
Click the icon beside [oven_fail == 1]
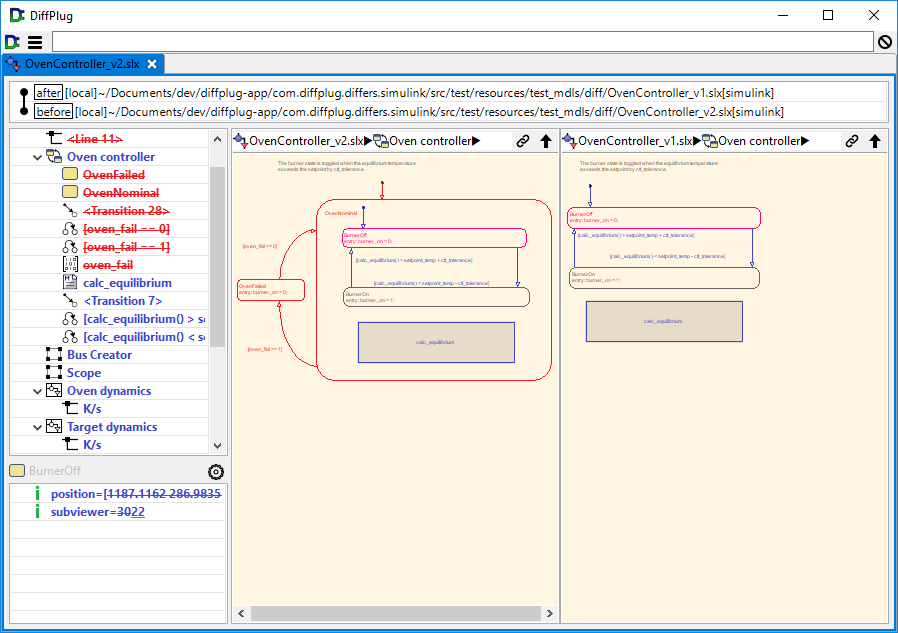(70, 246)
